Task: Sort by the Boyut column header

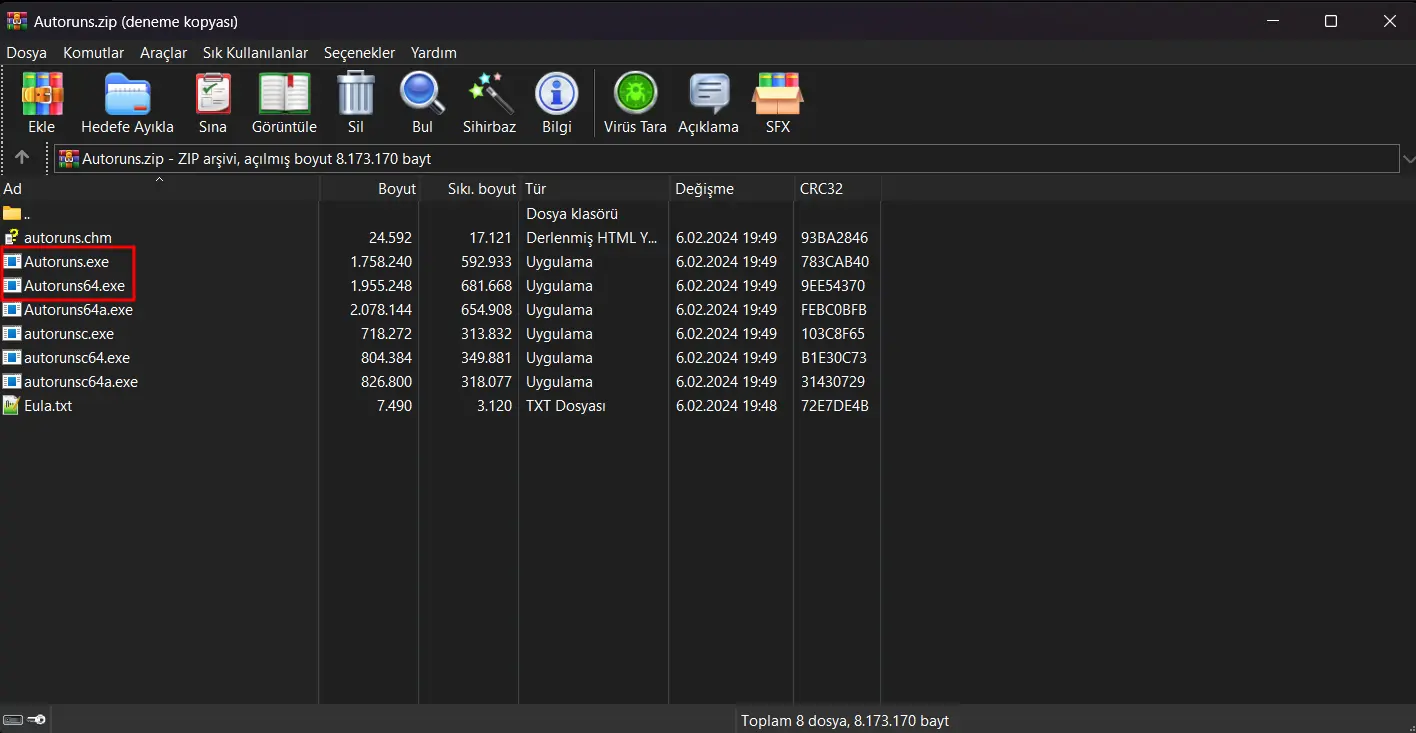Action: (x=369, y=189)
